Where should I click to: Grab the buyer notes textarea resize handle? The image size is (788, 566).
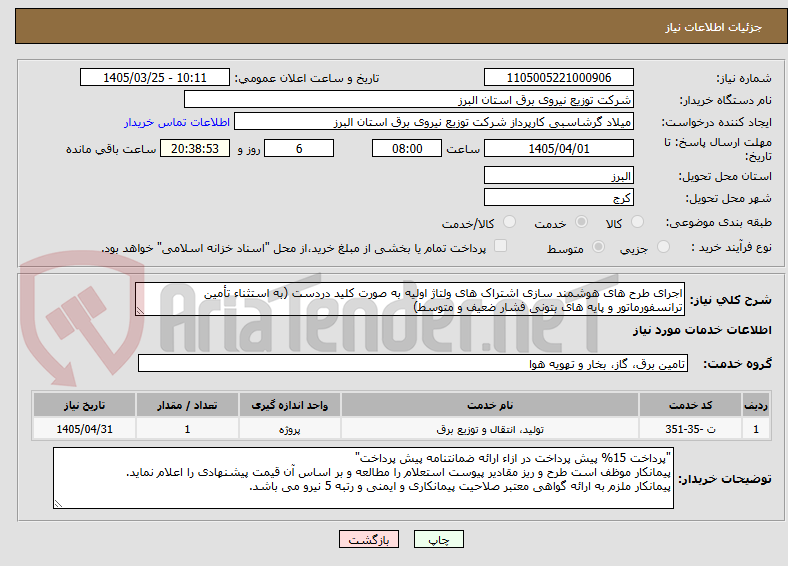[x=58, y=504]
